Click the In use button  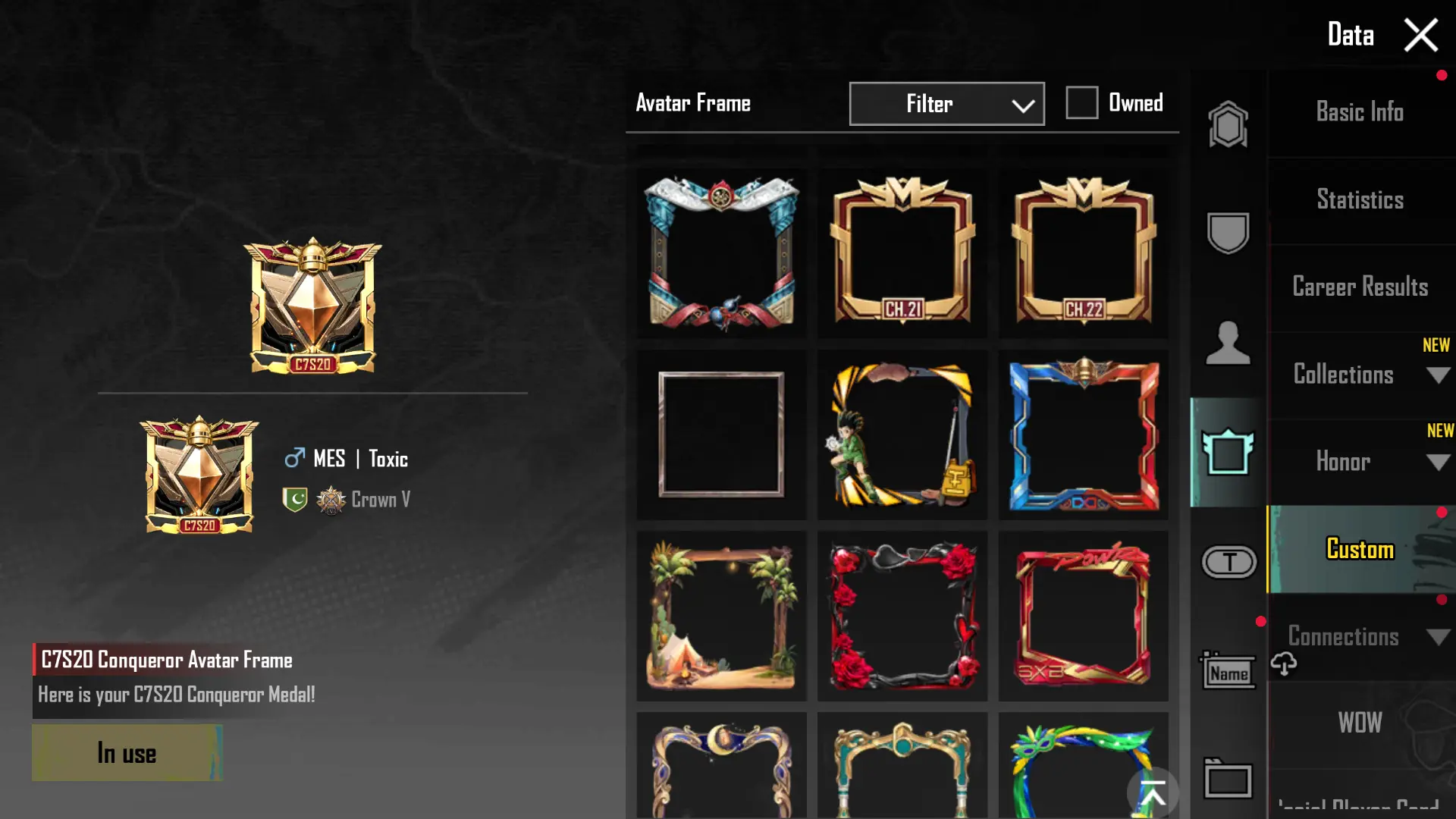pos(127,753)
